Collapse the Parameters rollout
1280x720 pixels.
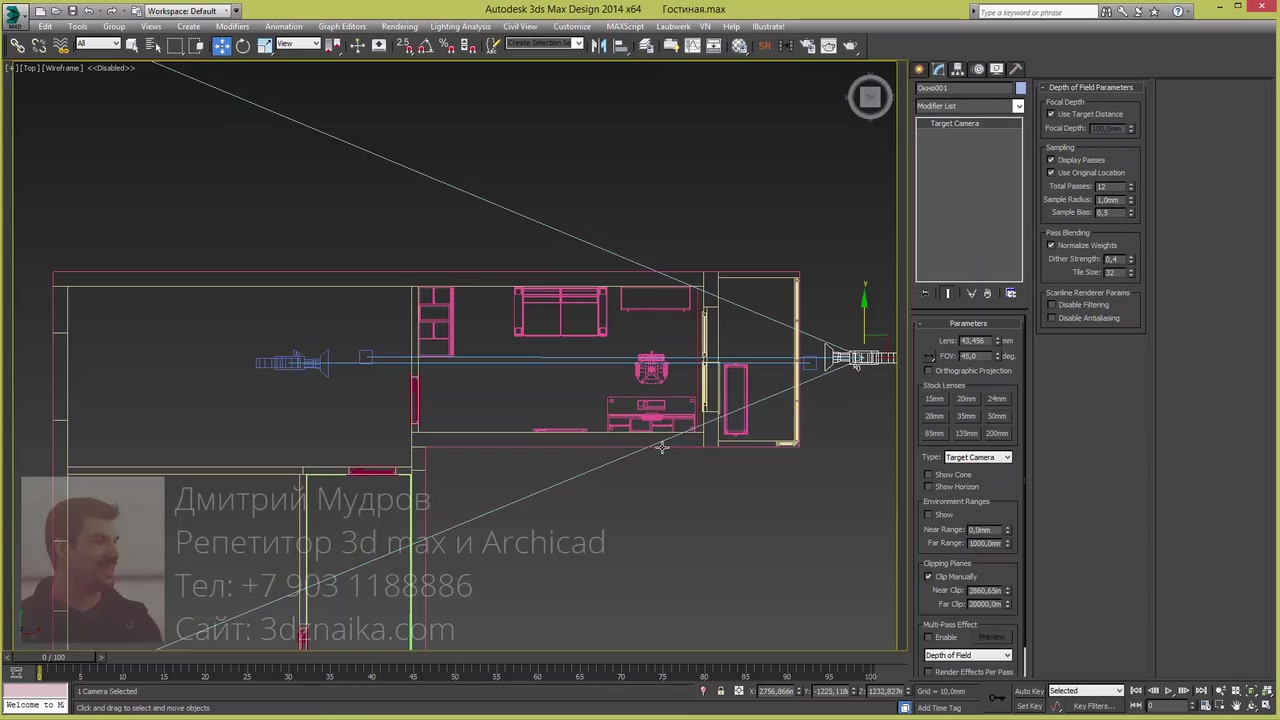[968, 323]
